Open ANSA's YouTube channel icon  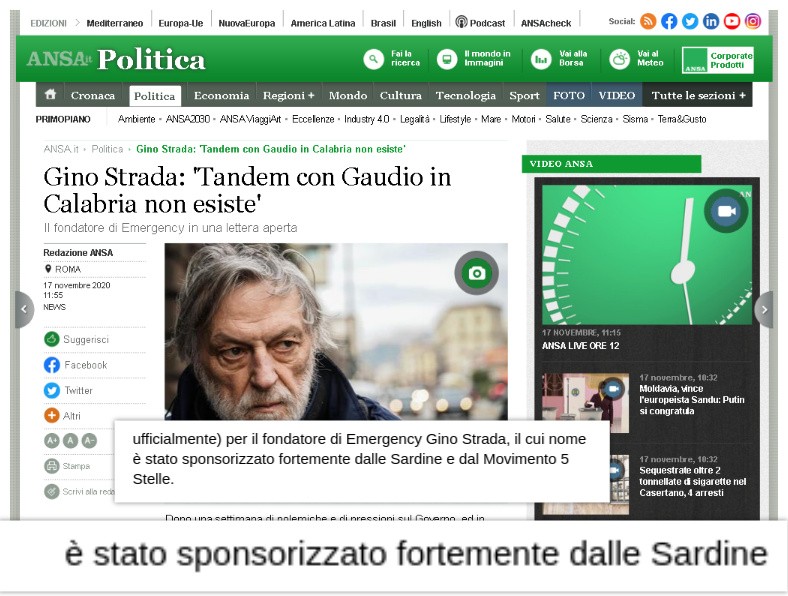click(732, 21)
